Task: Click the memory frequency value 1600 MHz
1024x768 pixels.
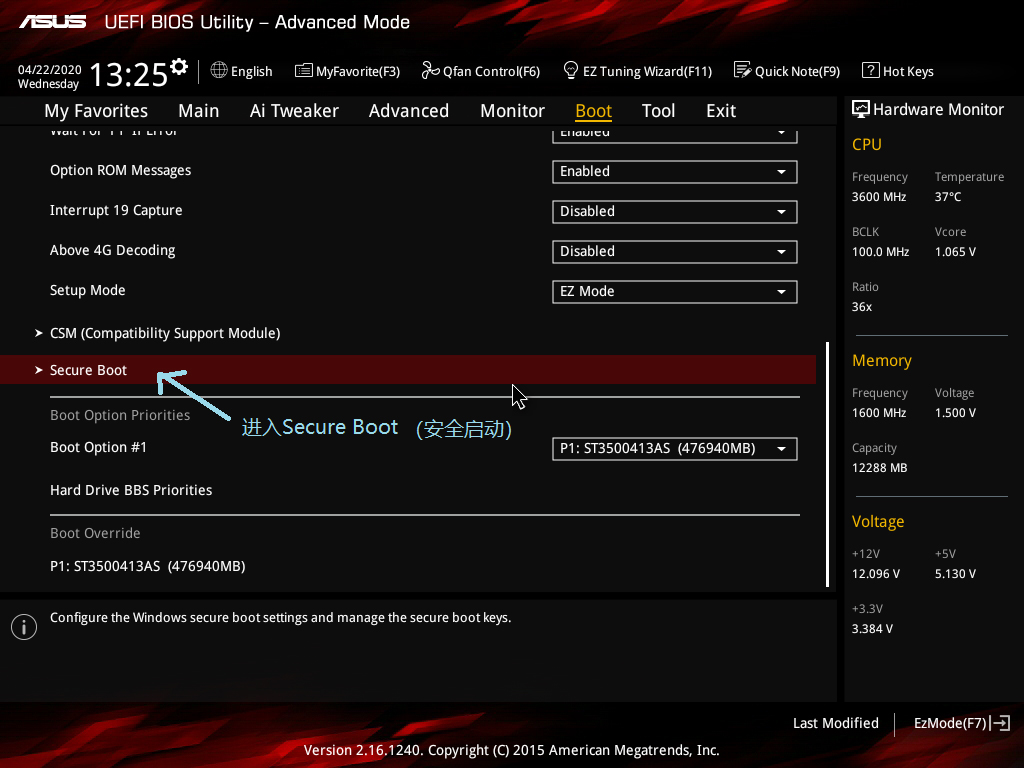Action: click(879, 413)
